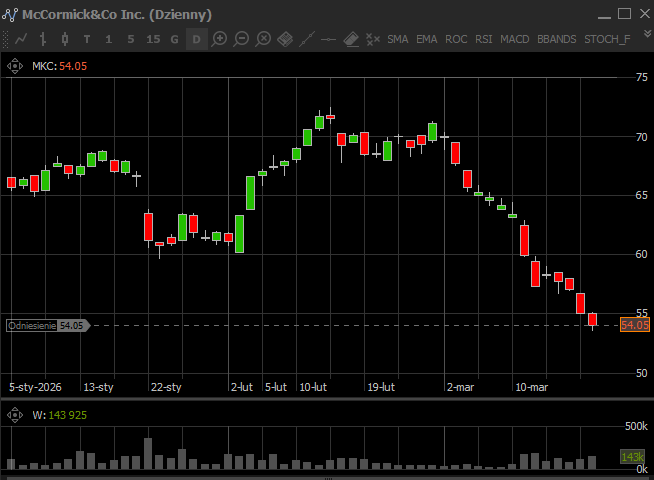Click the zoom out magnifier icon

pyautogui.click(x=241, y=39)
